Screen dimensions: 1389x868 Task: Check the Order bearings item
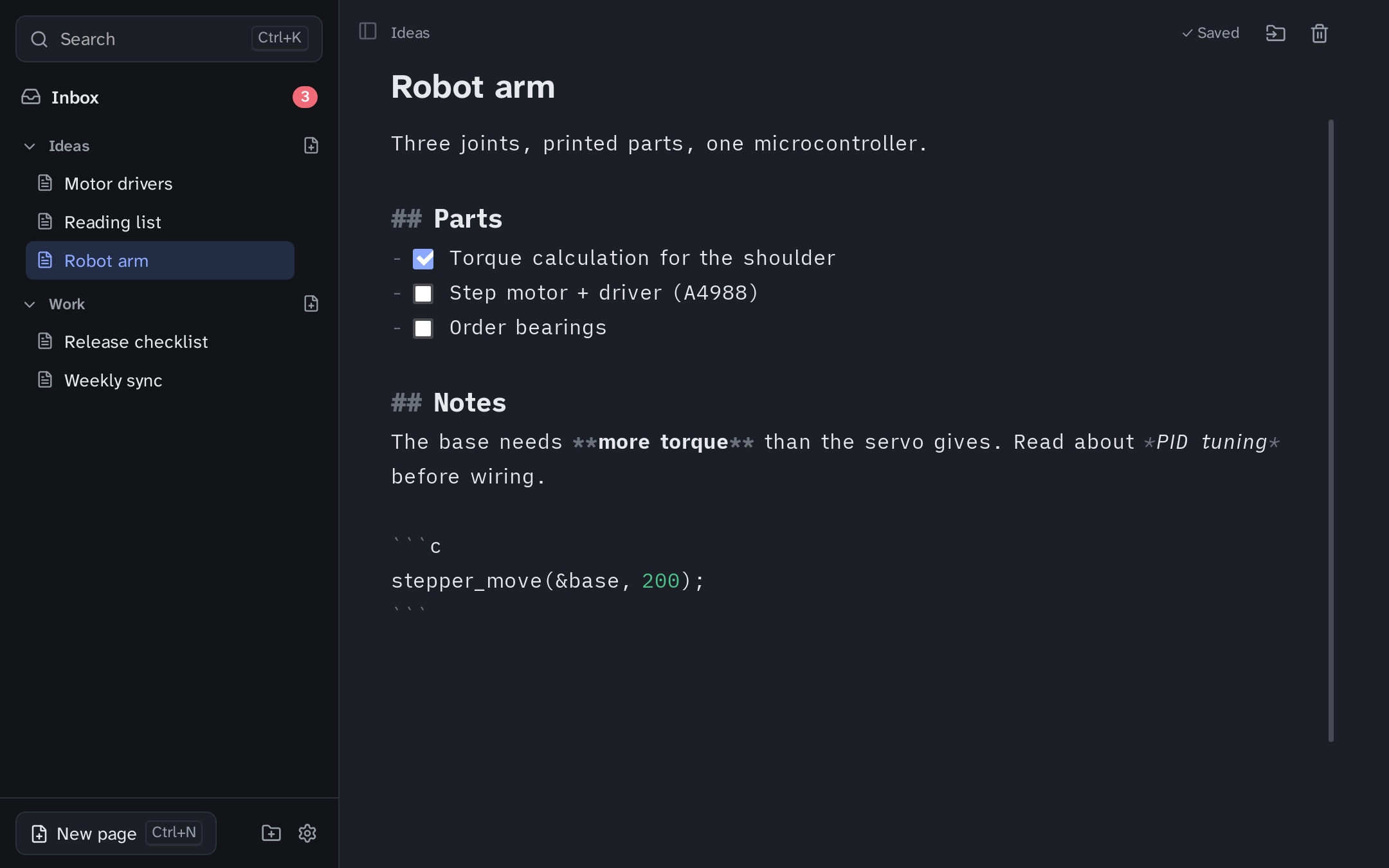[423, 329]
